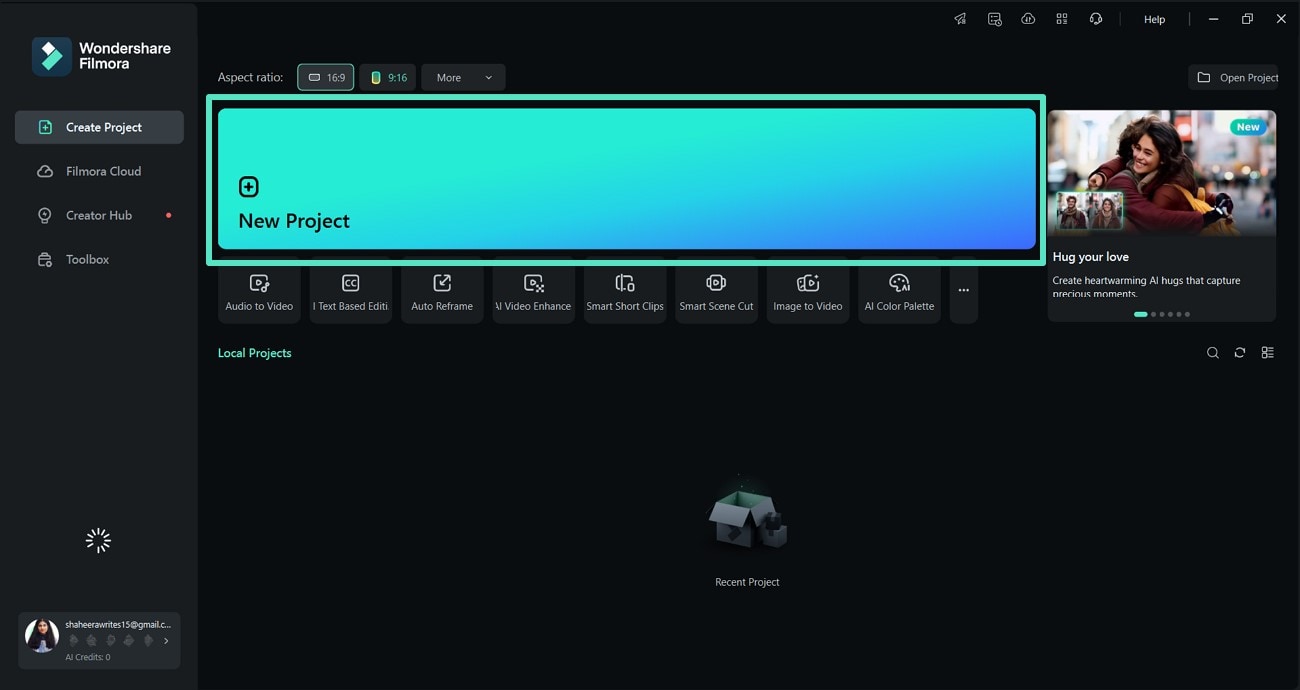Expand account details chevron arrow

pos(166,641)
